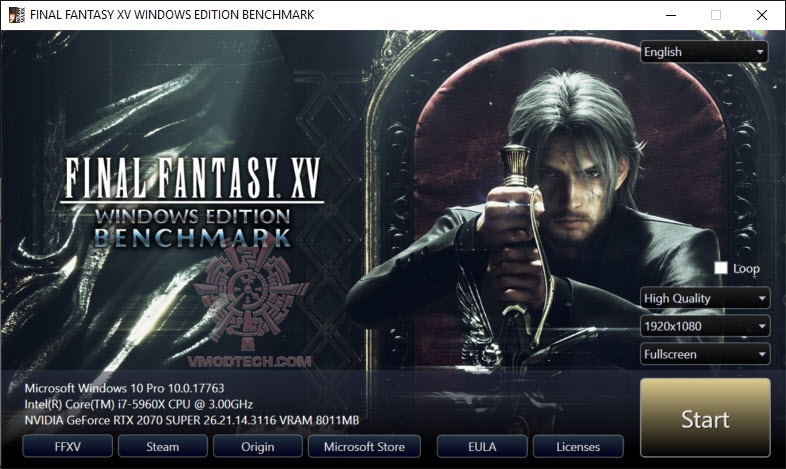Click the Start benchmark button
Viewport: 786px width, 469px height.
[x=705, y=417]
